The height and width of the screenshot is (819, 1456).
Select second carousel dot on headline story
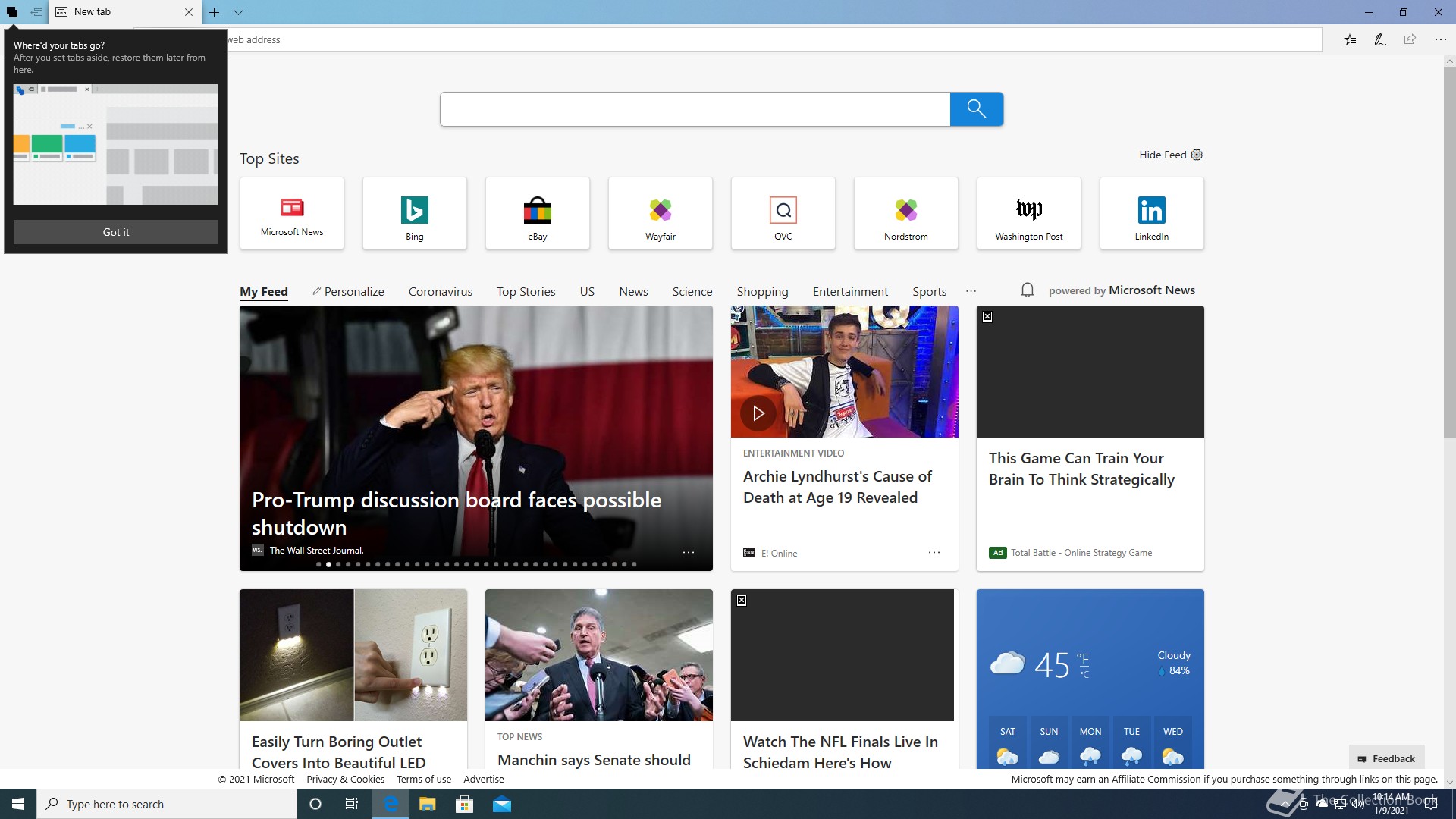[328, 564]
